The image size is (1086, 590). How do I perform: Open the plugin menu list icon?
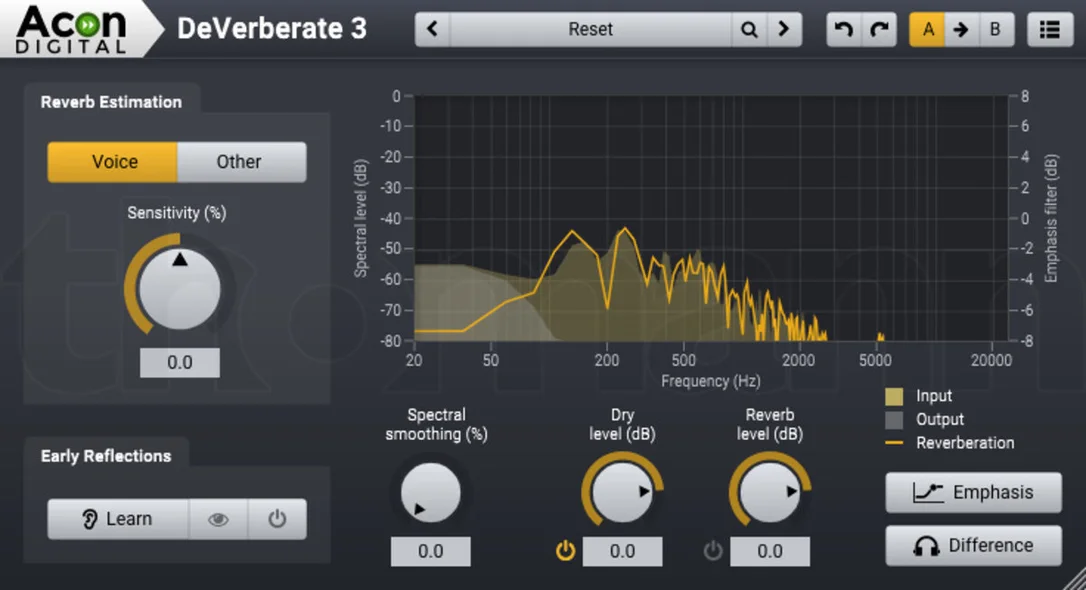pos(1050,29)
